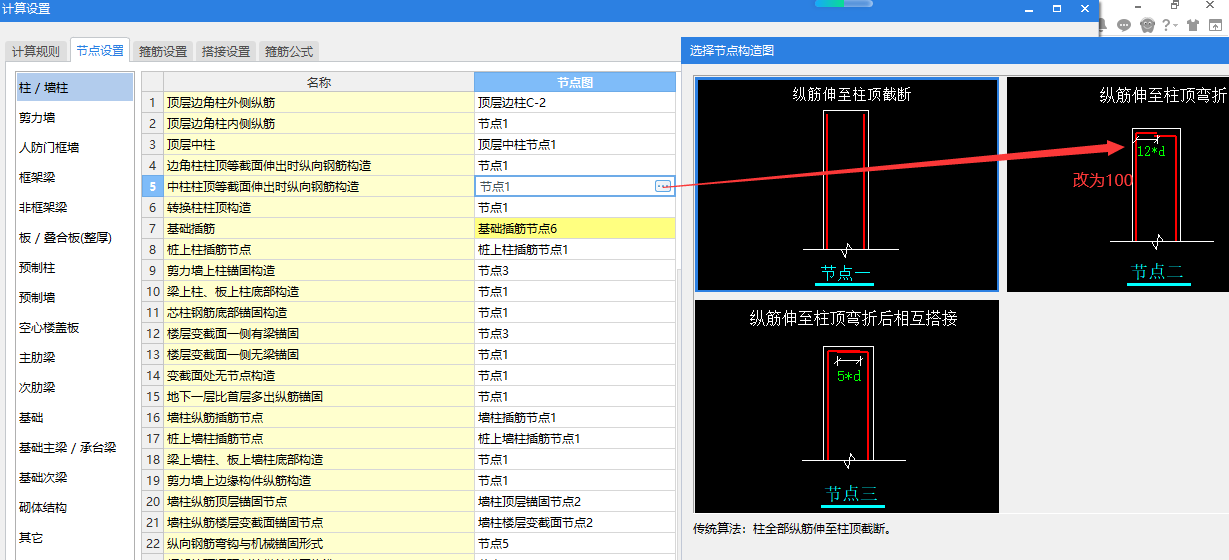This screenshot has width=1229, height=560.
Task: Select row 变截面处无节点构造
Action: point(319,375)
